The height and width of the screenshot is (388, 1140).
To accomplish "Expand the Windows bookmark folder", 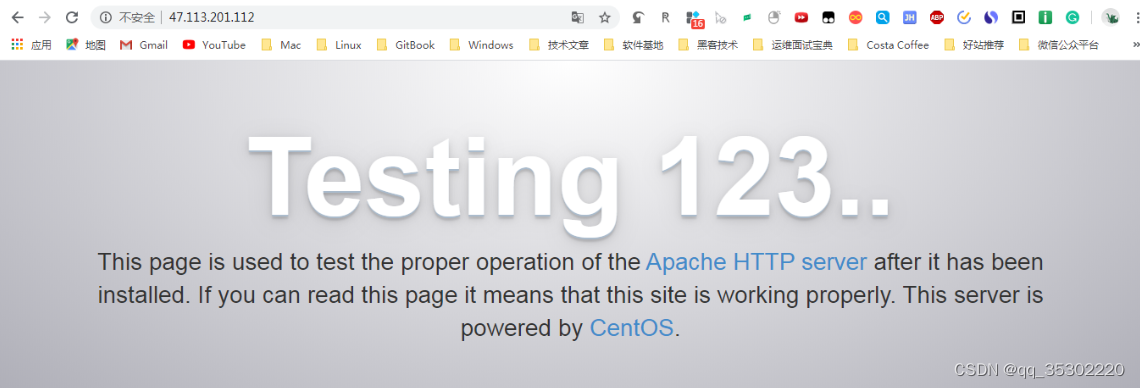I will tap(481, 45).
